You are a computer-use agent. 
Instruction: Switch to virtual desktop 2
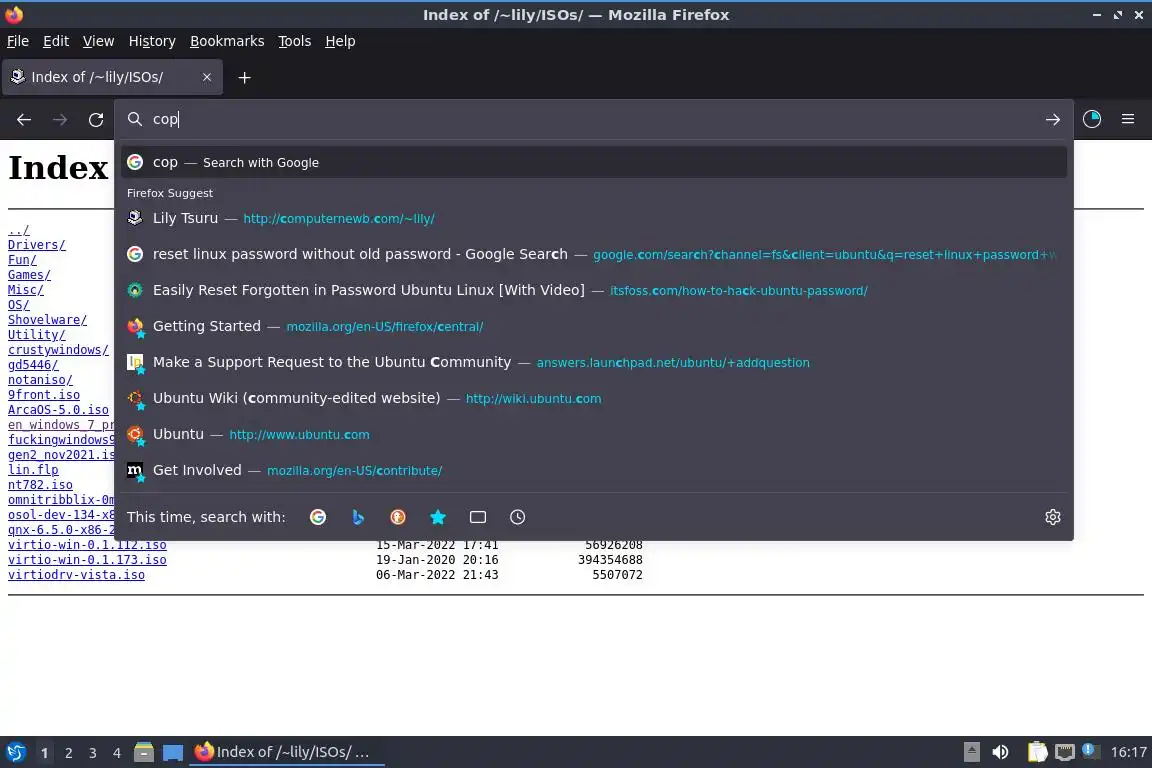click(68, 753)
